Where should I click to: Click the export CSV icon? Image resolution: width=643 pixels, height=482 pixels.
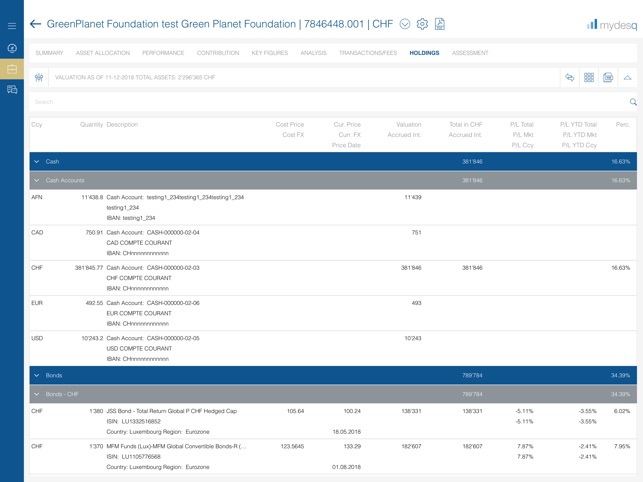tap(608, 78)
